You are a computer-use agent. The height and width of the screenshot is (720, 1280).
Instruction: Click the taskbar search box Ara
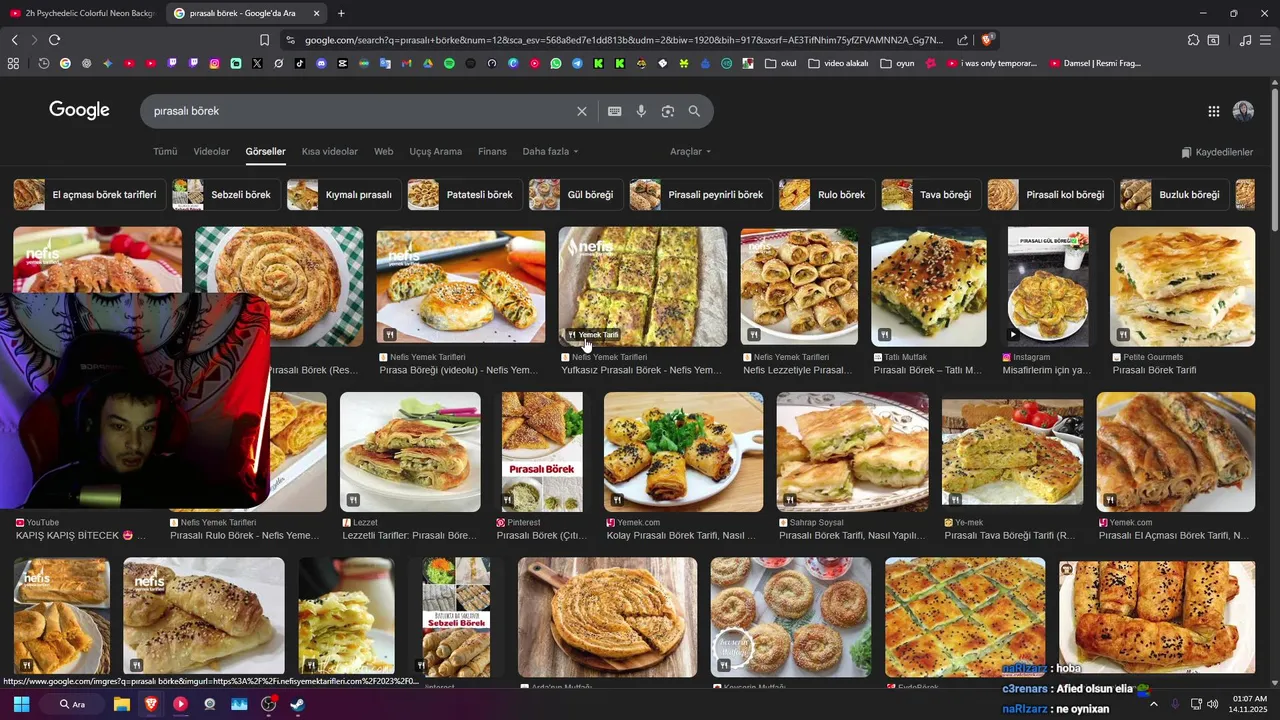tap(72, 704)
